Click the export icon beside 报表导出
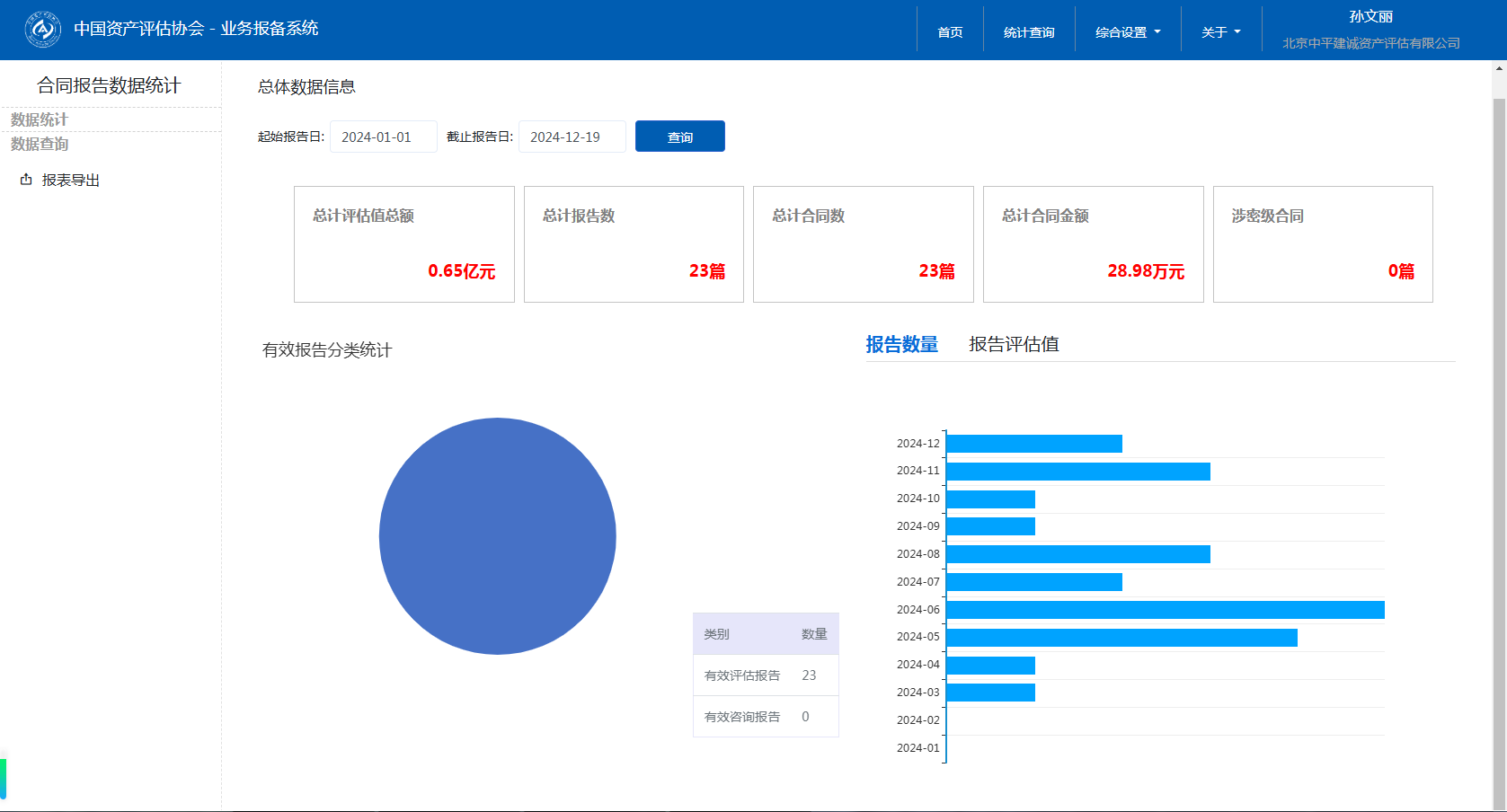 tap(26, 180)
